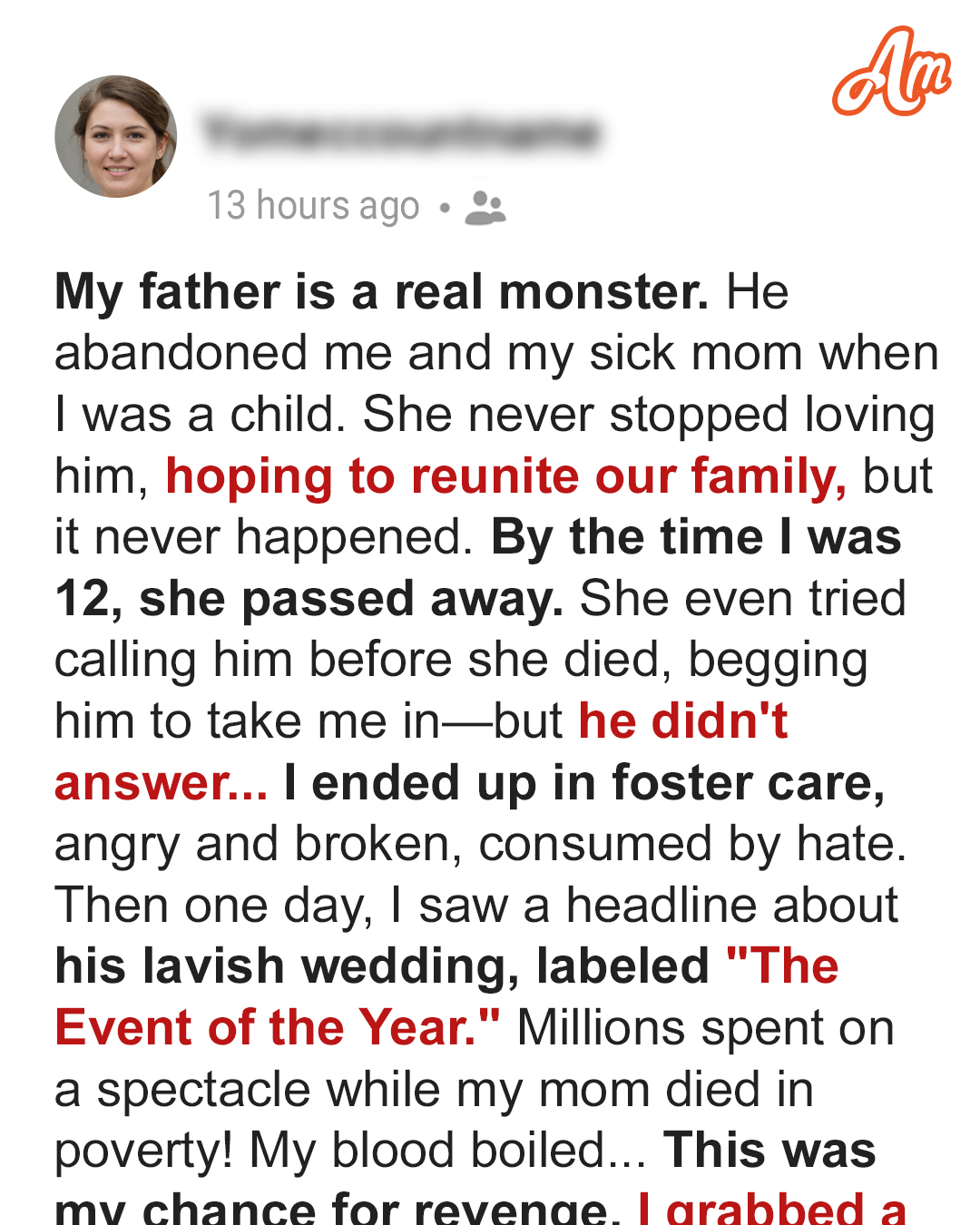Click red 'Event of the Year."' text
This screenshot has height=1225, width=980.
[x=277, y=1028]
